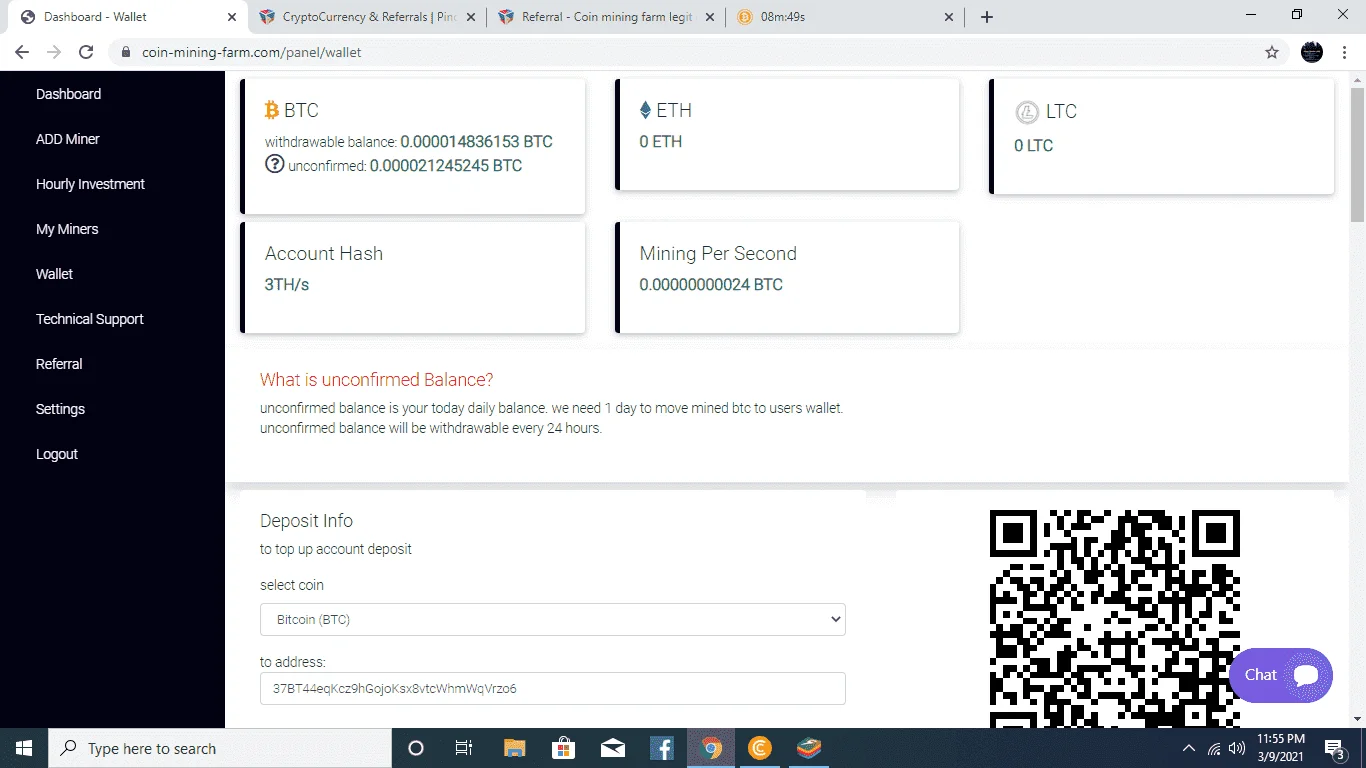Click the deposit QR code image
Screen dimensions: 1366x768
(1115, 618)
